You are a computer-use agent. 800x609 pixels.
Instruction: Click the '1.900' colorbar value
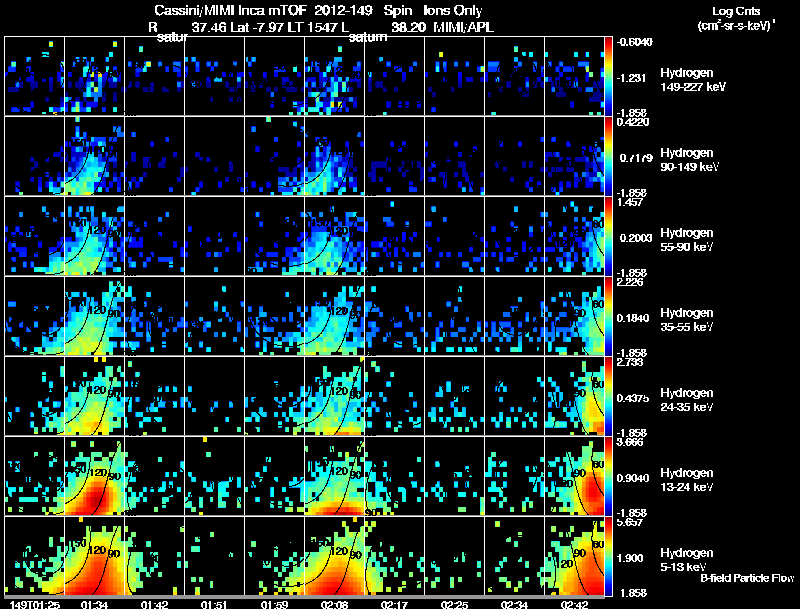tap(630, 559)
